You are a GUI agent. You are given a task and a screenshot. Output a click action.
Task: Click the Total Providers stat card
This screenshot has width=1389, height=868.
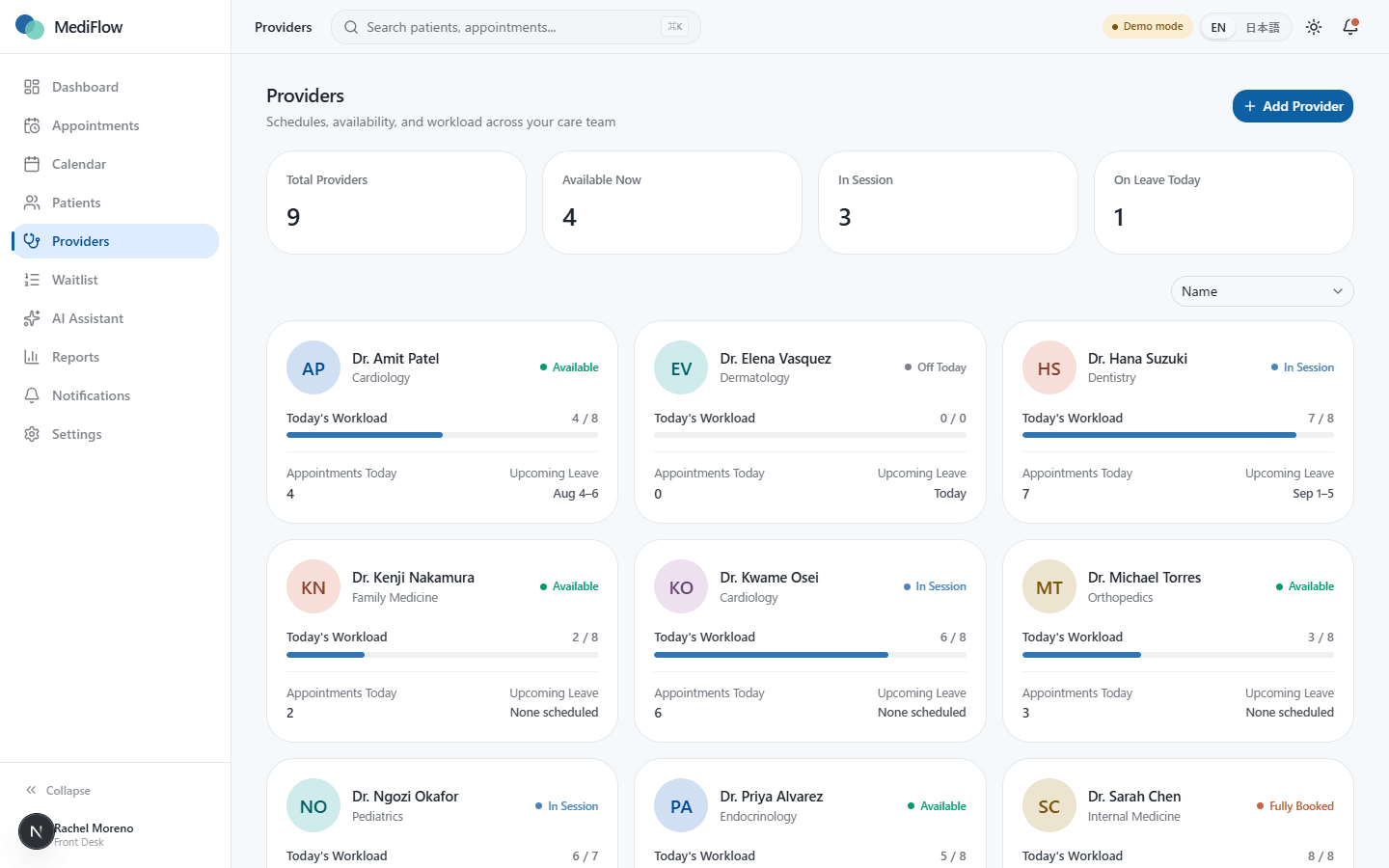pos(396,203)
